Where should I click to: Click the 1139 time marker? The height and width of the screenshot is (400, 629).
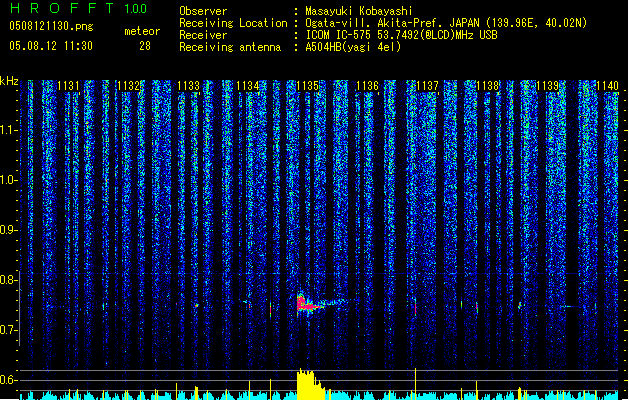tap(548, 86)
